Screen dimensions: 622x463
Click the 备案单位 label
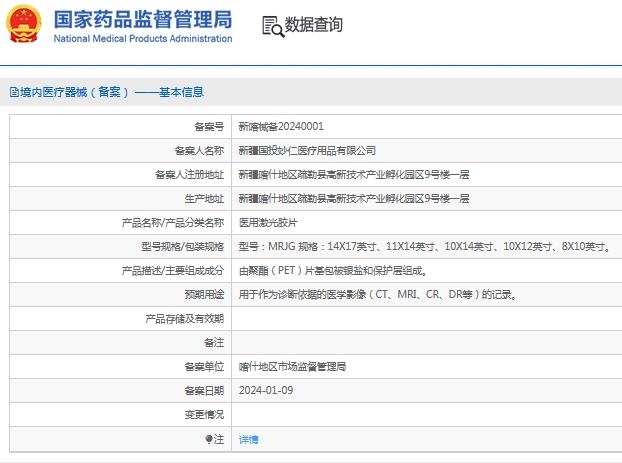tap(204, 367)
